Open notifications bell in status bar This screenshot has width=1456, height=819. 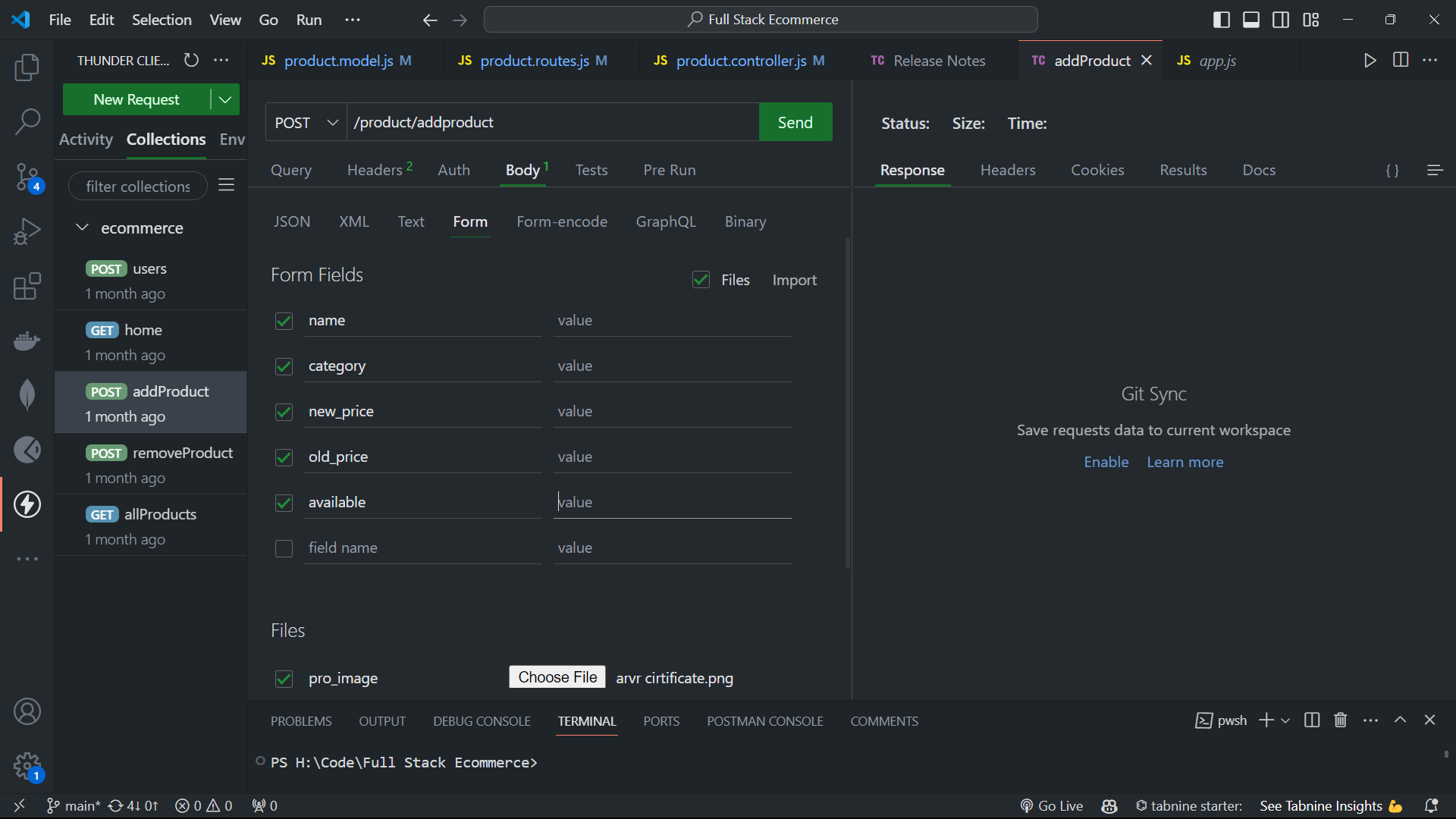click(1432, 805)
